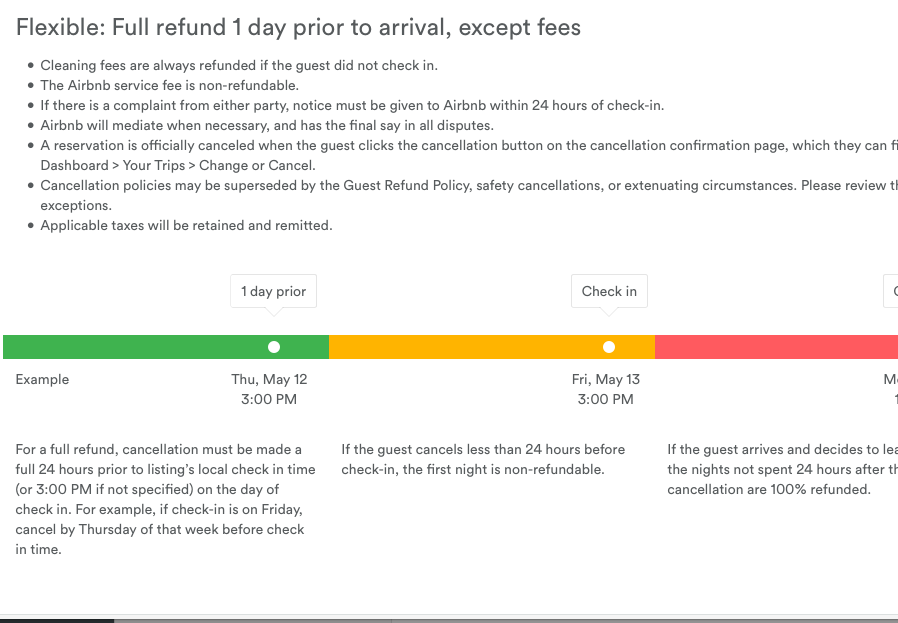The width and height of the screenshot is (898, 623).
Task: Click the "Check in" tooltip label
Action: [609, 291]
